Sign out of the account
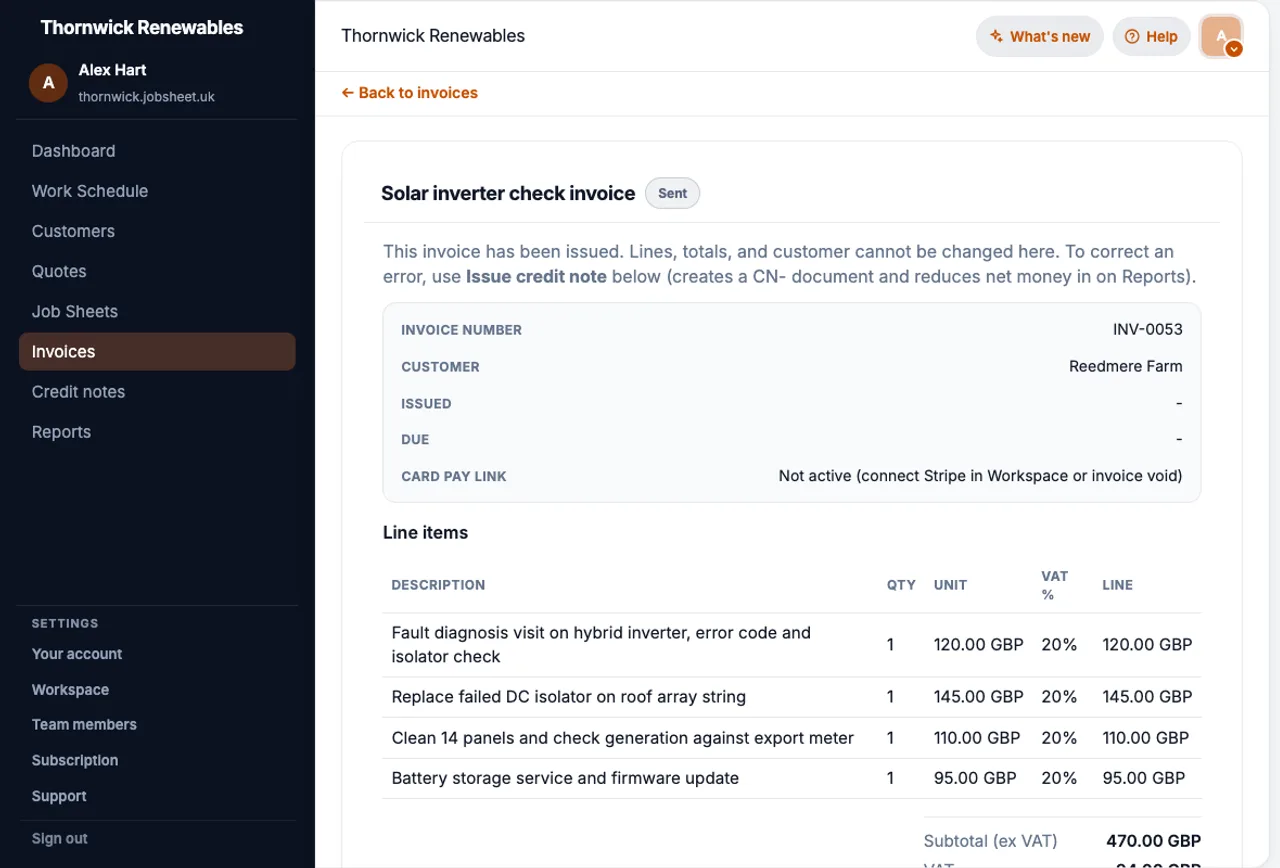The height and width of the screenshot is (868, 1280). click(60, 838)
